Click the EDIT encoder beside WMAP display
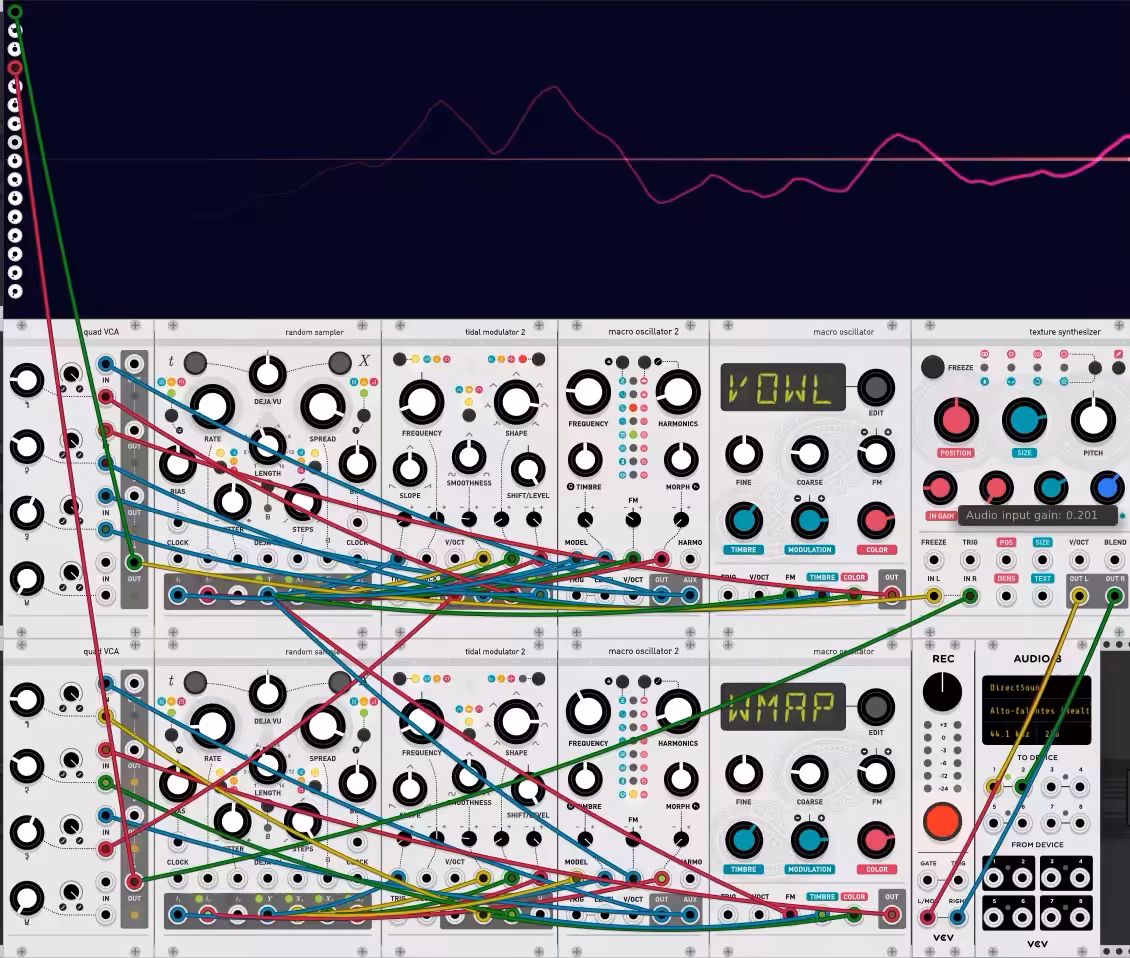Viewport: 1130px width, 958px height. pos(876,707)
